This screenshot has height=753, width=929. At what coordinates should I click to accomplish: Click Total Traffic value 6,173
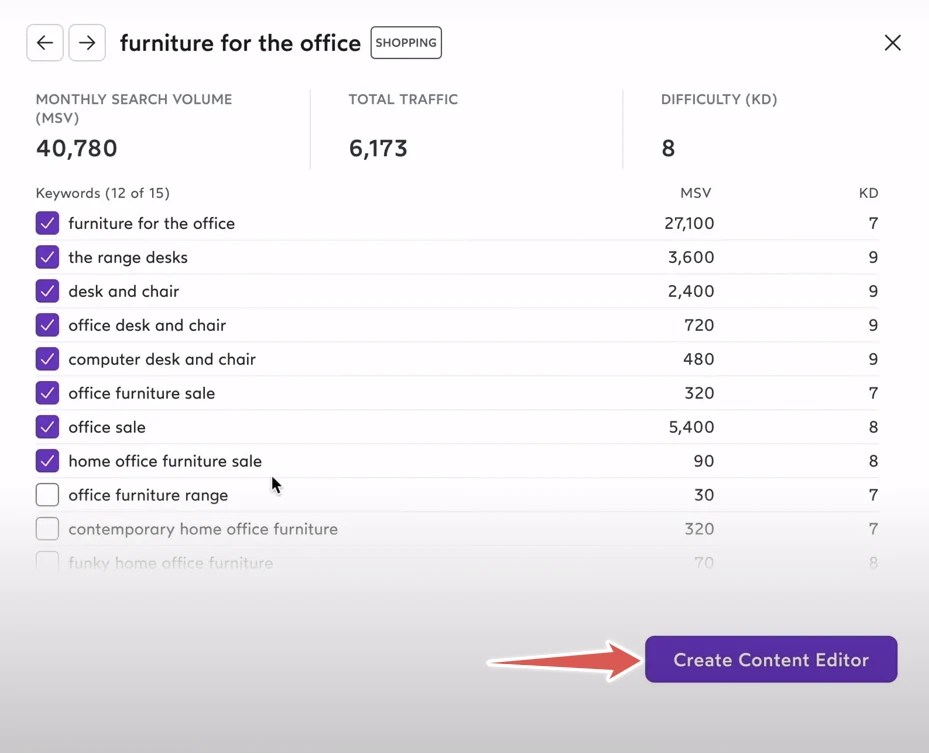[x=378, y=148]
